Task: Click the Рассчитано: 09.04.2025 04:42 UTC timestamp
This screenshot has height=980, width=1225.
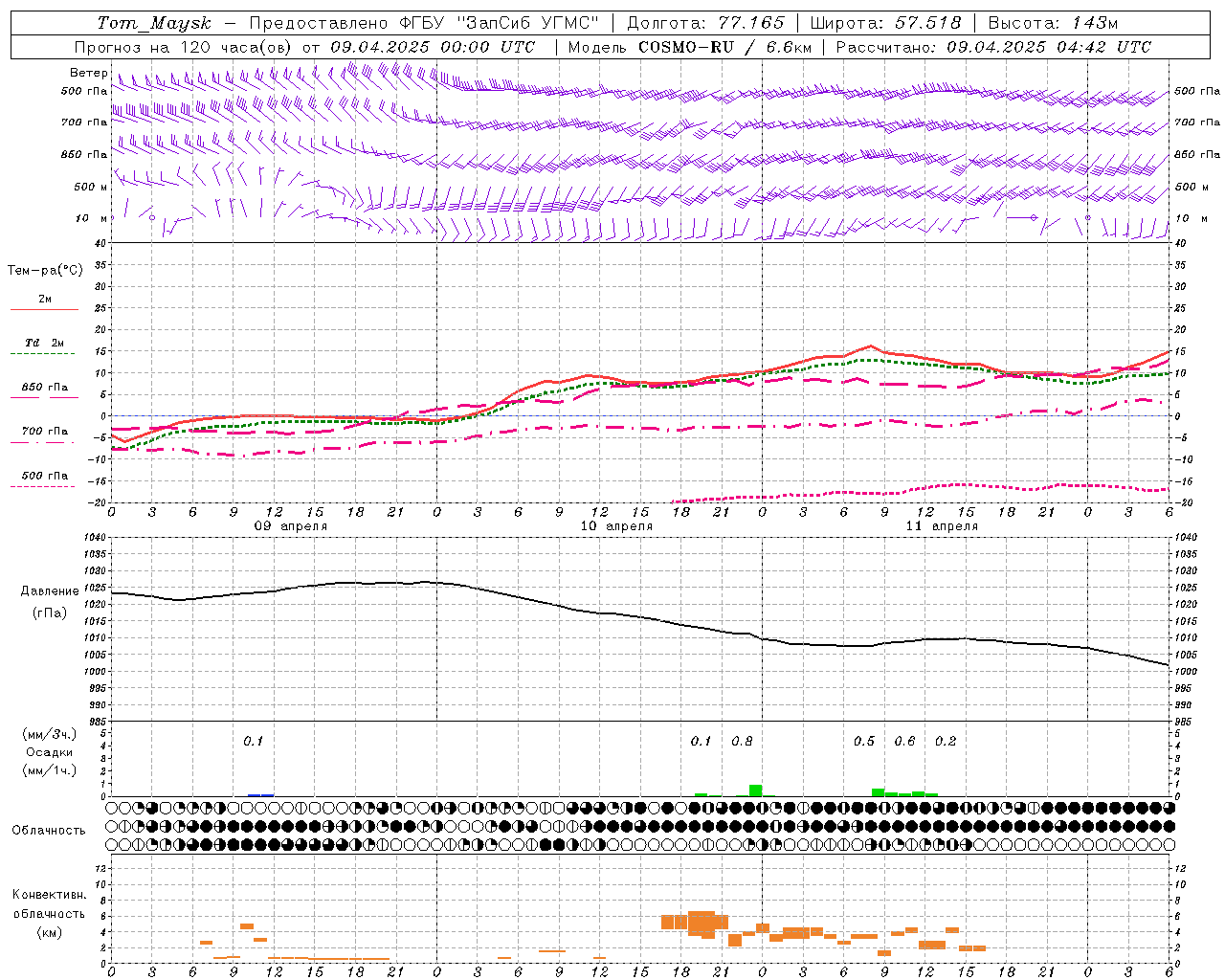Action: pos(993,47)
